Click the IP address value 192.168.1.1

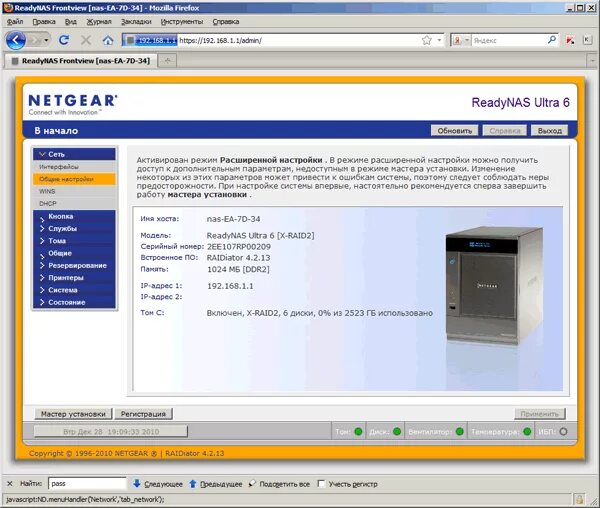pyautogui.click(x=230, y=286)
